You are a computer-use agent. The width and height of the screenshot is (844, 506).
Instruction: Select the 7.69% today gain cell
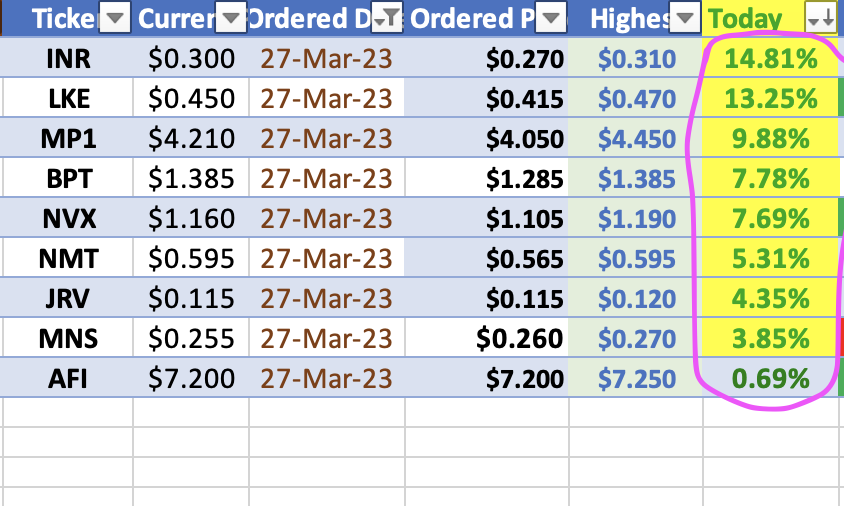click(770, 218)
